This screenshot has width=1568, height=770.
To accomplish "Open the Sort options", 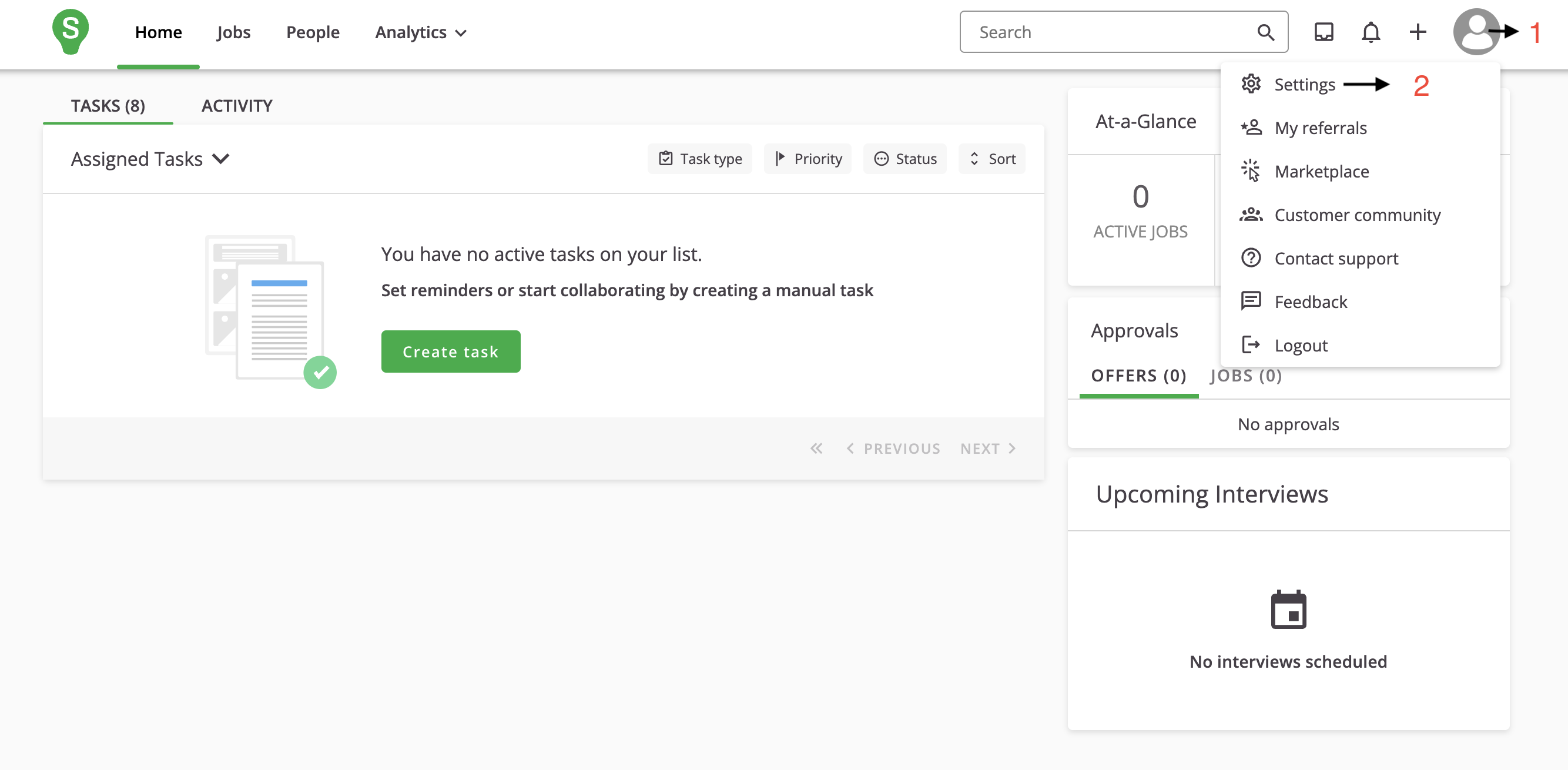I will click(991, 159).
